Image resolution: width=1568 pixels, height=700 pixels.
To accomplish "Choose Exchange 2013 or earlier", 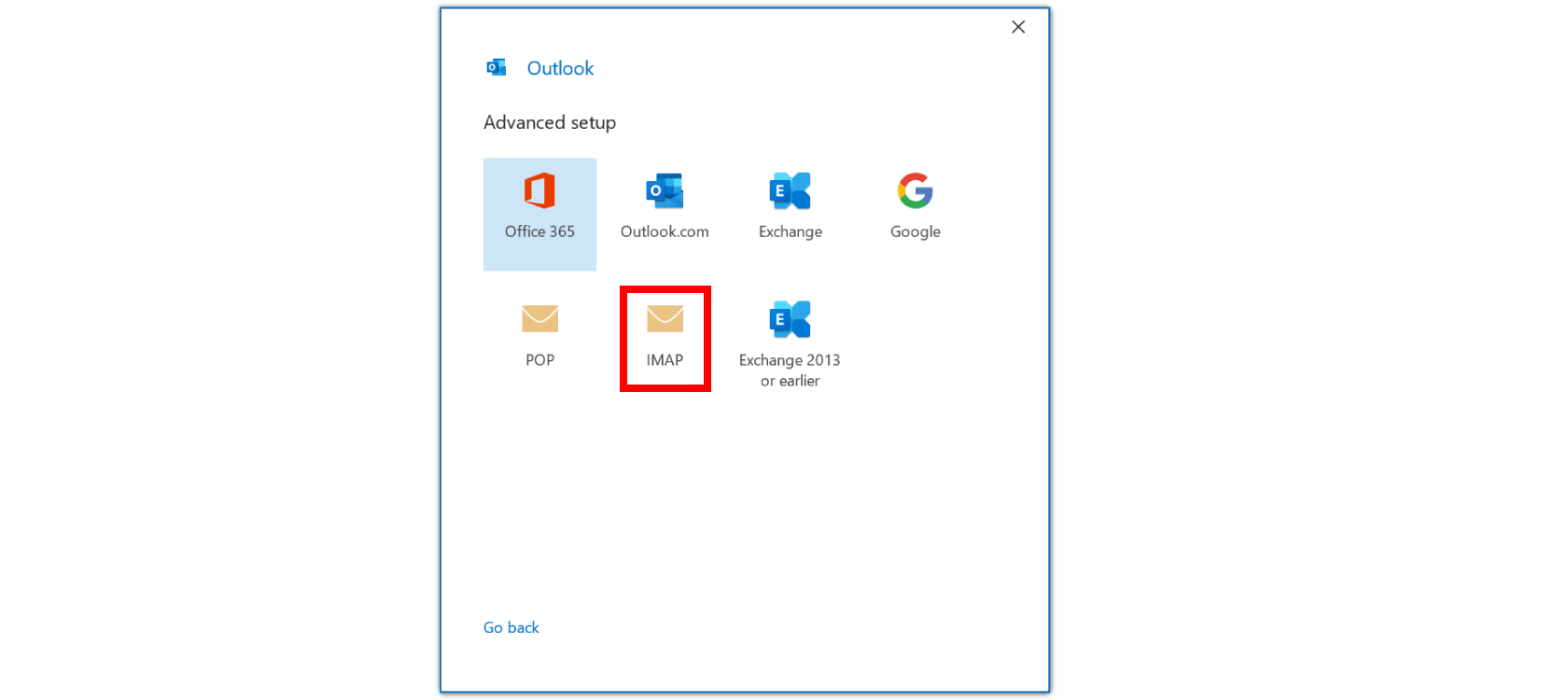I will click(x=790, y=343).
